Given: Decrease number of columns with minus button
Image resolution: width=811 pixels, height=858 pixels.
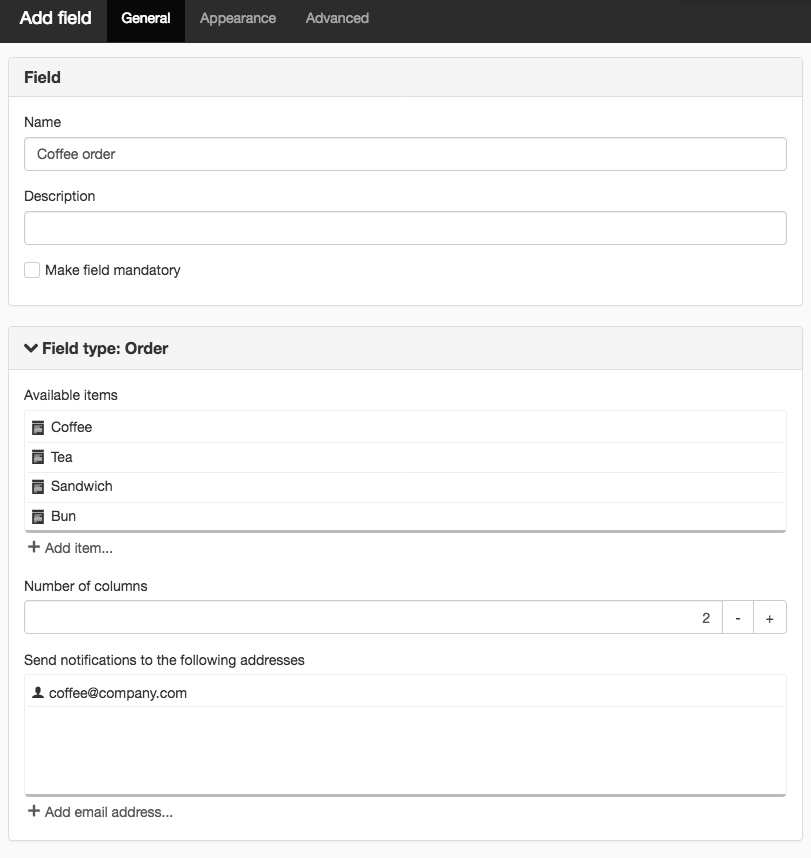Looking at the screenshot, I should [x=738, y=617].
